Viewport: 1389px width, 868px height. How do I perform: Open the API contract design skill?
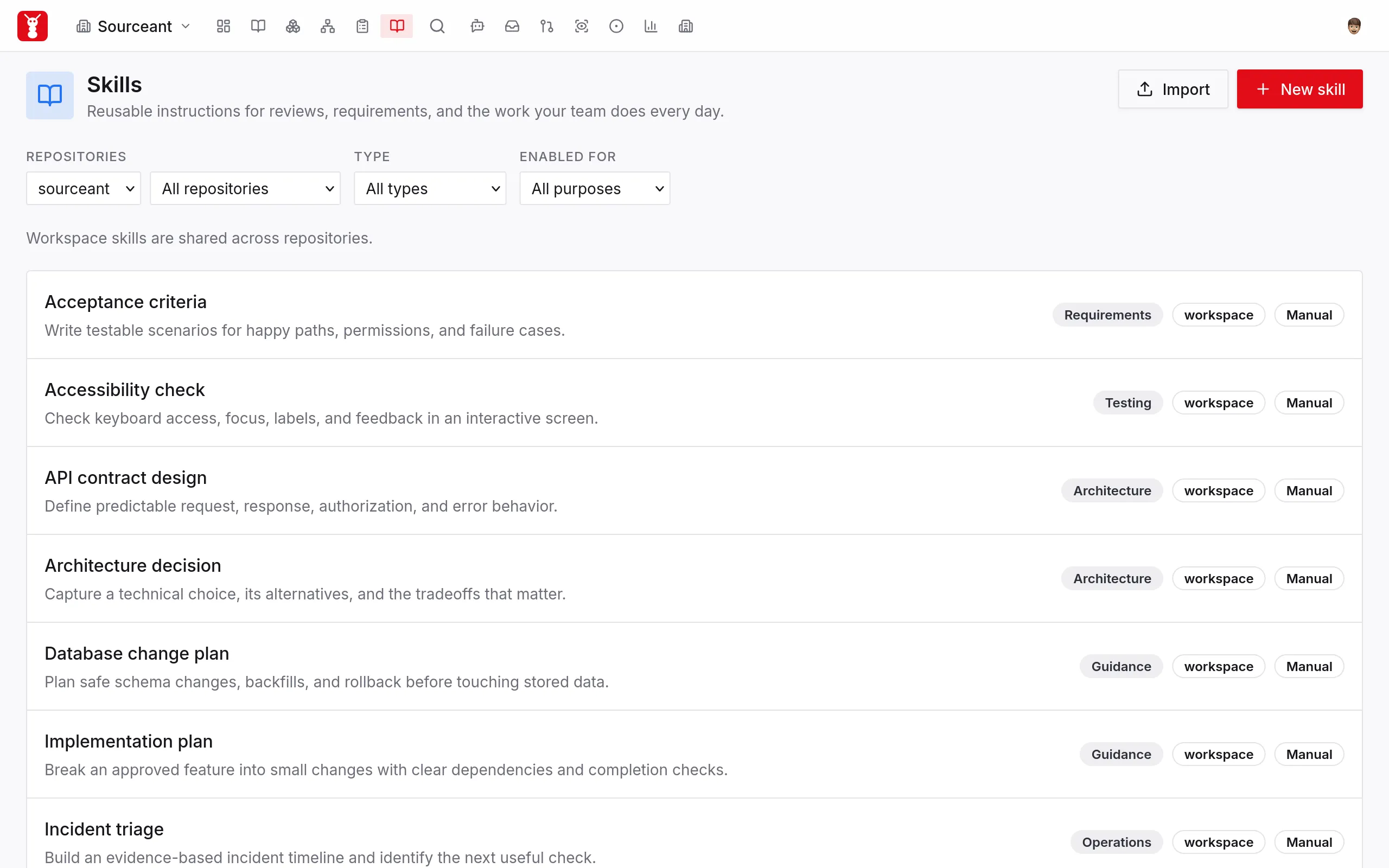pos(694,491)
